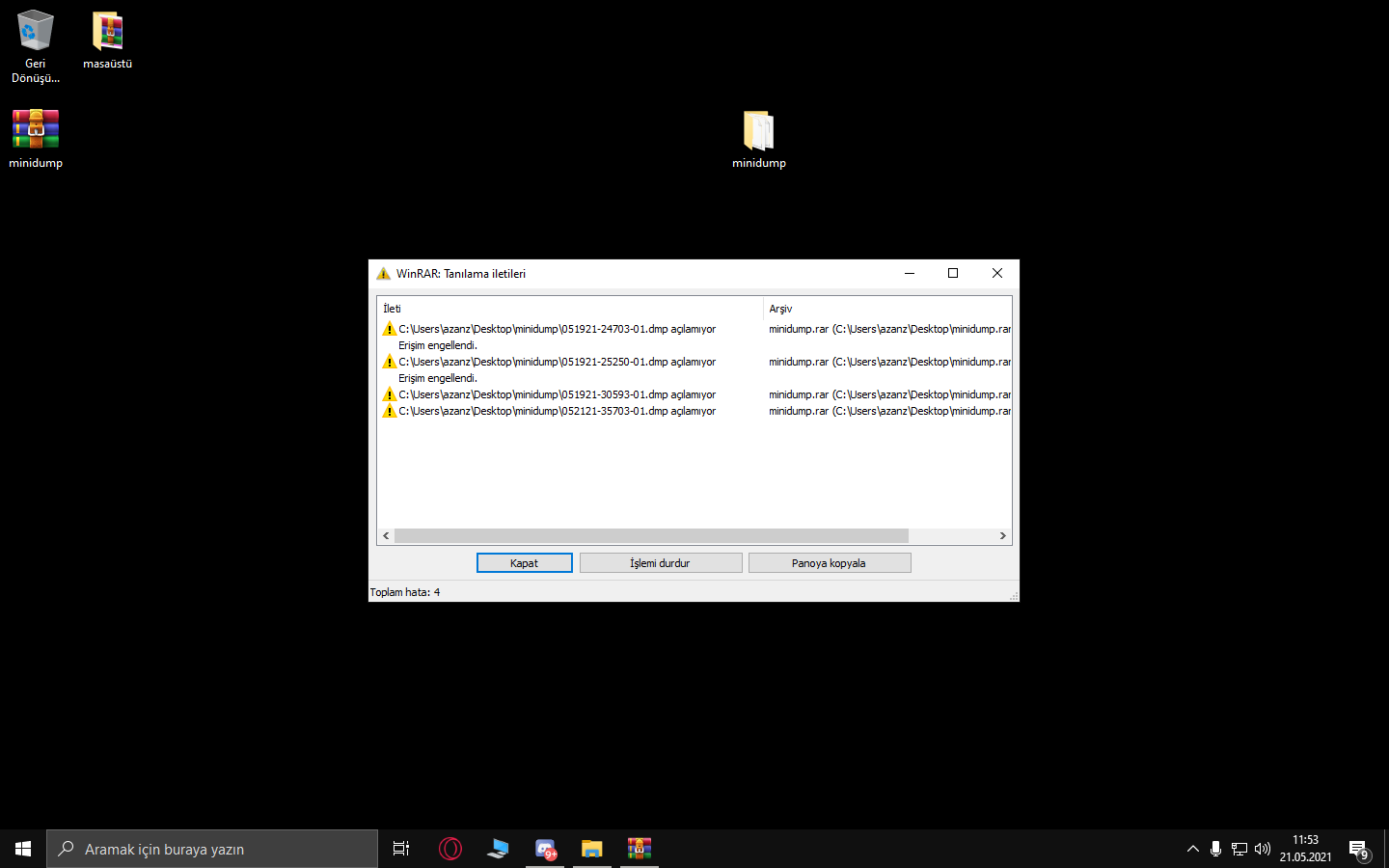Viewport: 1389px width, 868px height.
Task: Click the İleti column header
Action: [570, 309]
